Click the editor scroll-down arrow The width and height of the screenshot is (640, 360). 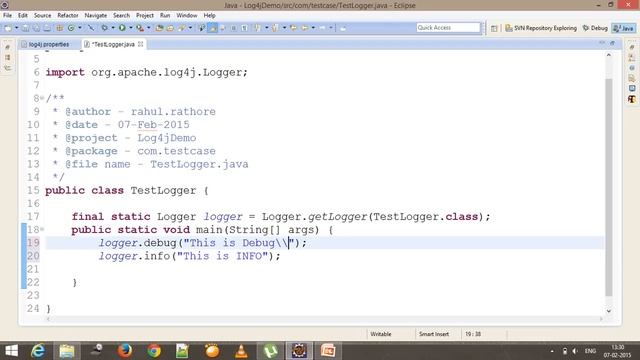click(609, 311)
